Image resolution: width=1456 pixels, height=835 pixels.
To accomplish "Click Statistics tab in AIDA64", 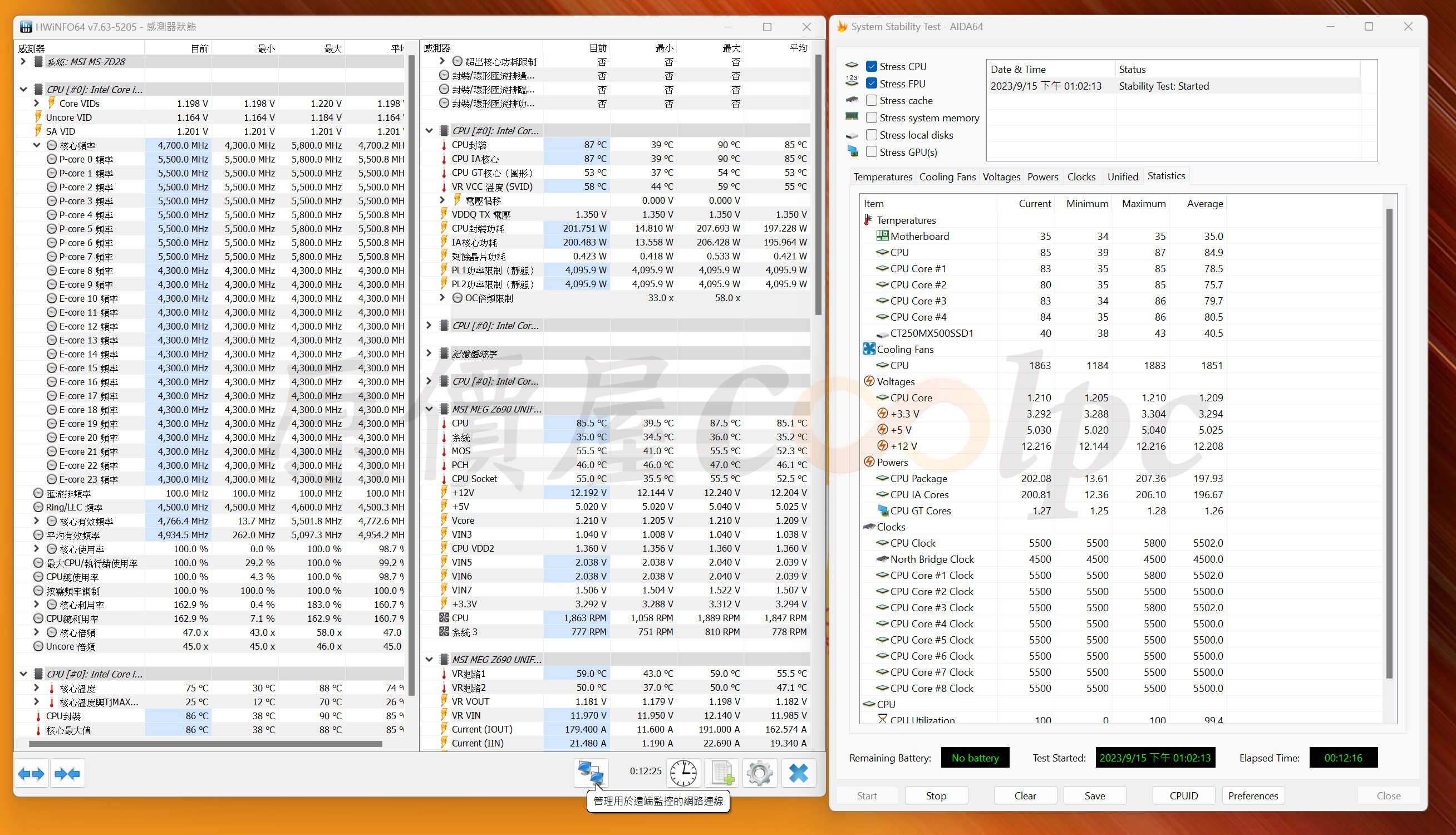I will [1166, 175].
